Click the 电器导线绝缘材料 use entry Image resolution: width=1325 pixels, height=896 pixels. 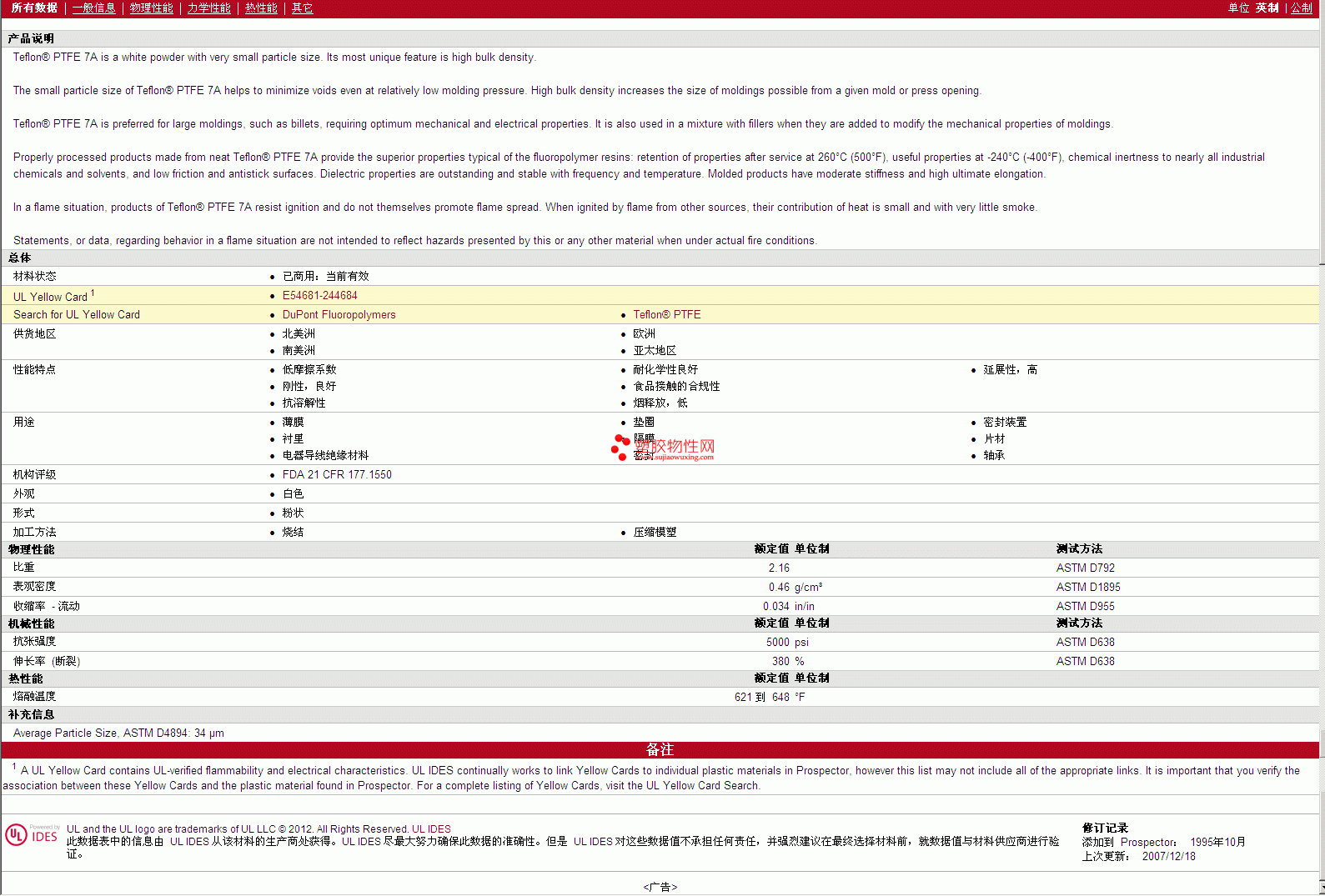click(325, 455)
